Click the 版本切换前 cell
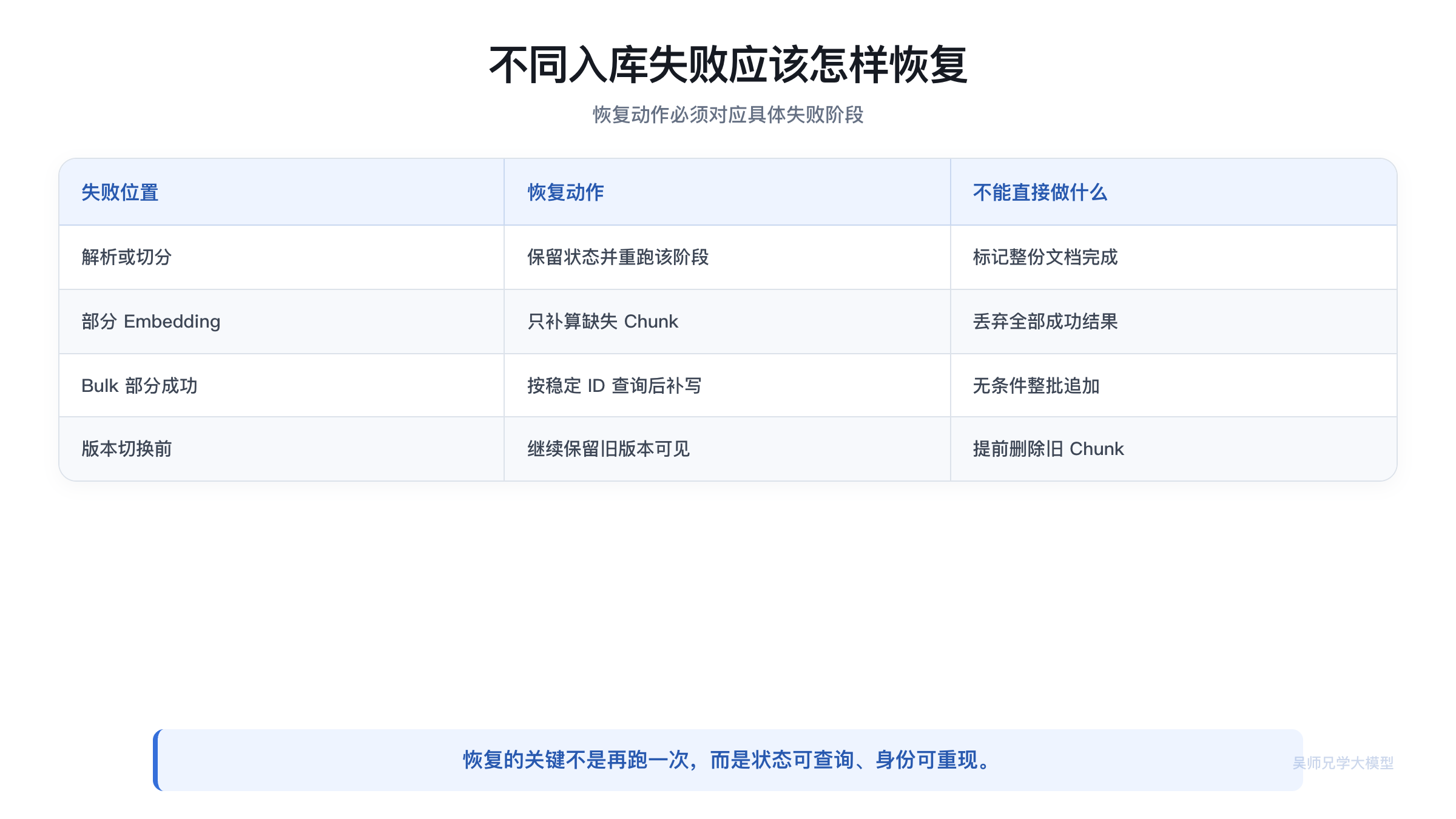 [281, 449]
